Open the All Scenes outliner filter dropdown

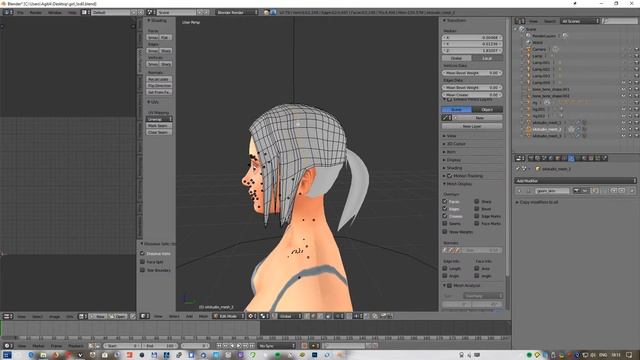pyautogui.click(x=580, y=21)
